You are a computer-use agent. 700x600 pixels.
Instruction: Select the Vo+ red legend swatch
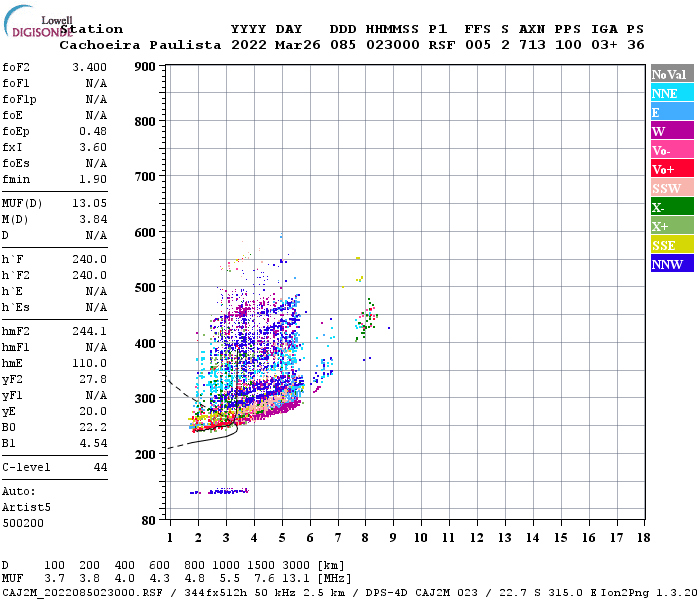[672, 169]
